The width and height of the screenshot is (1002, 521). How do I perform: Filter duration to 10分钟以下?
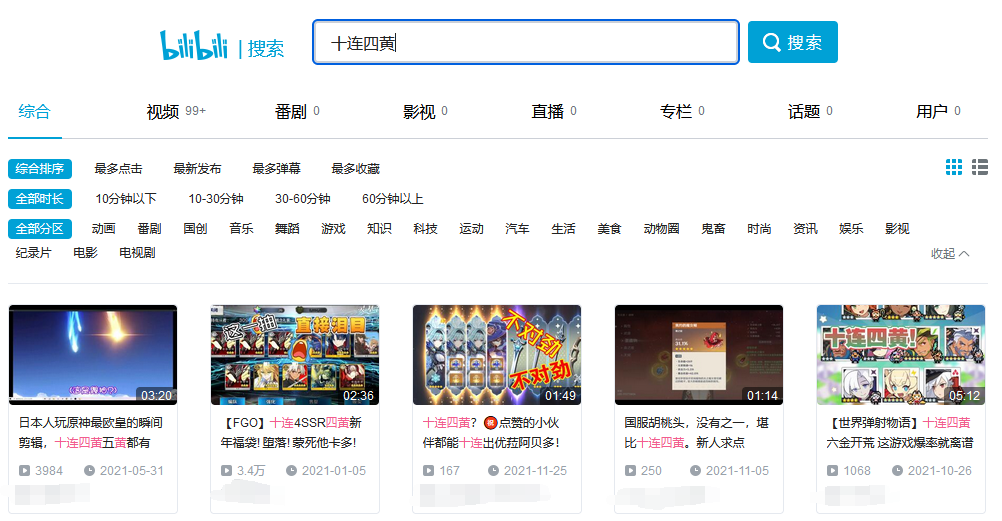click(x=126, y=199)
